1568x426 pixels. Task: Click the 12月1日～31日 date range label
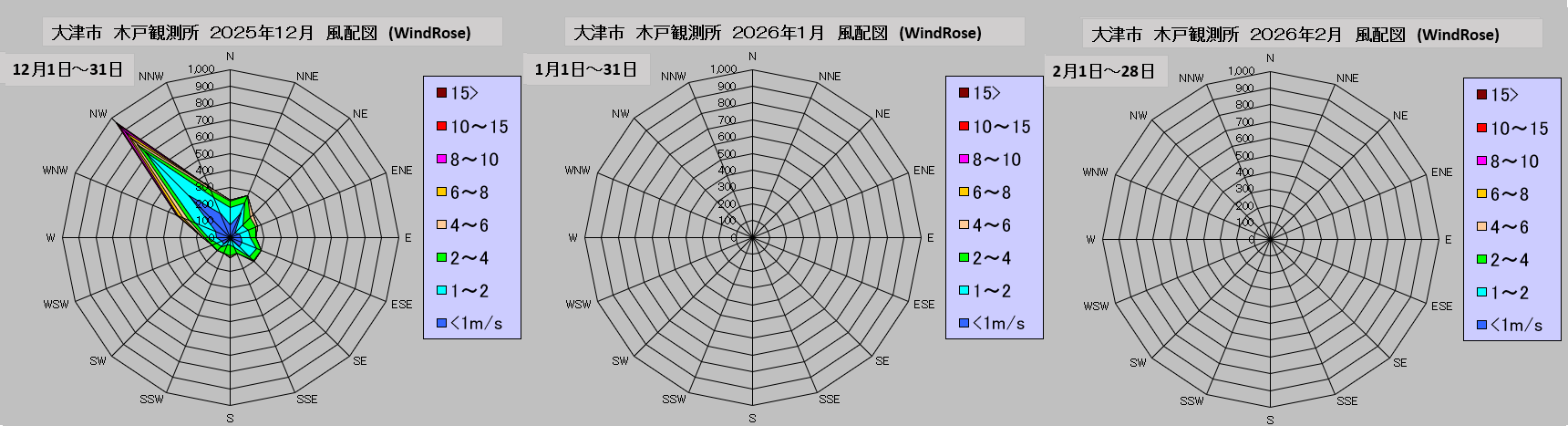pos(67,69)
